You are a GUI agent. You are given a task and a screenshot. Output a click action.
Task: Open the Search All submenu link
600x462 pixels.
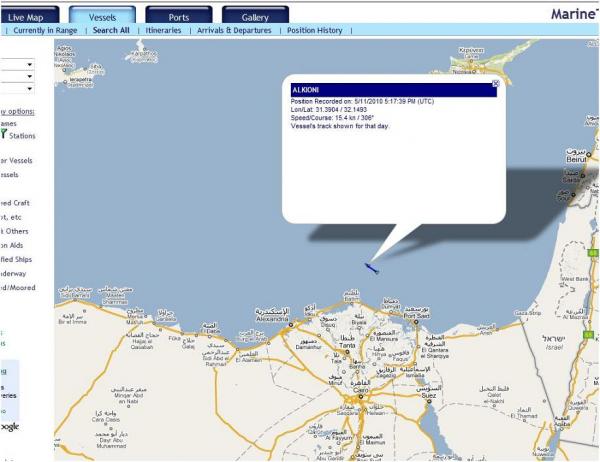tap(110, 31)
